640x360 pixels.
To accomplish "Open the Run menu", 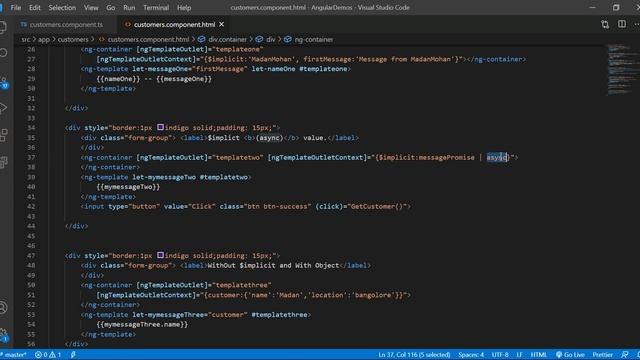I will tap(129, 8).
